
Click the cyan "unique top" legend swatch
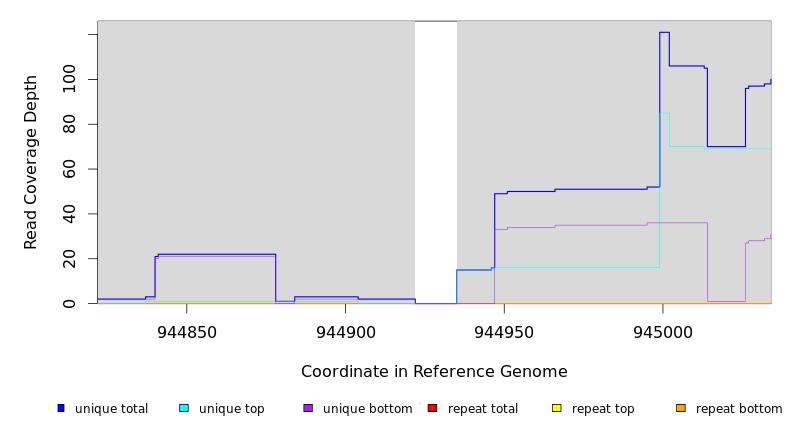(184, 408)
